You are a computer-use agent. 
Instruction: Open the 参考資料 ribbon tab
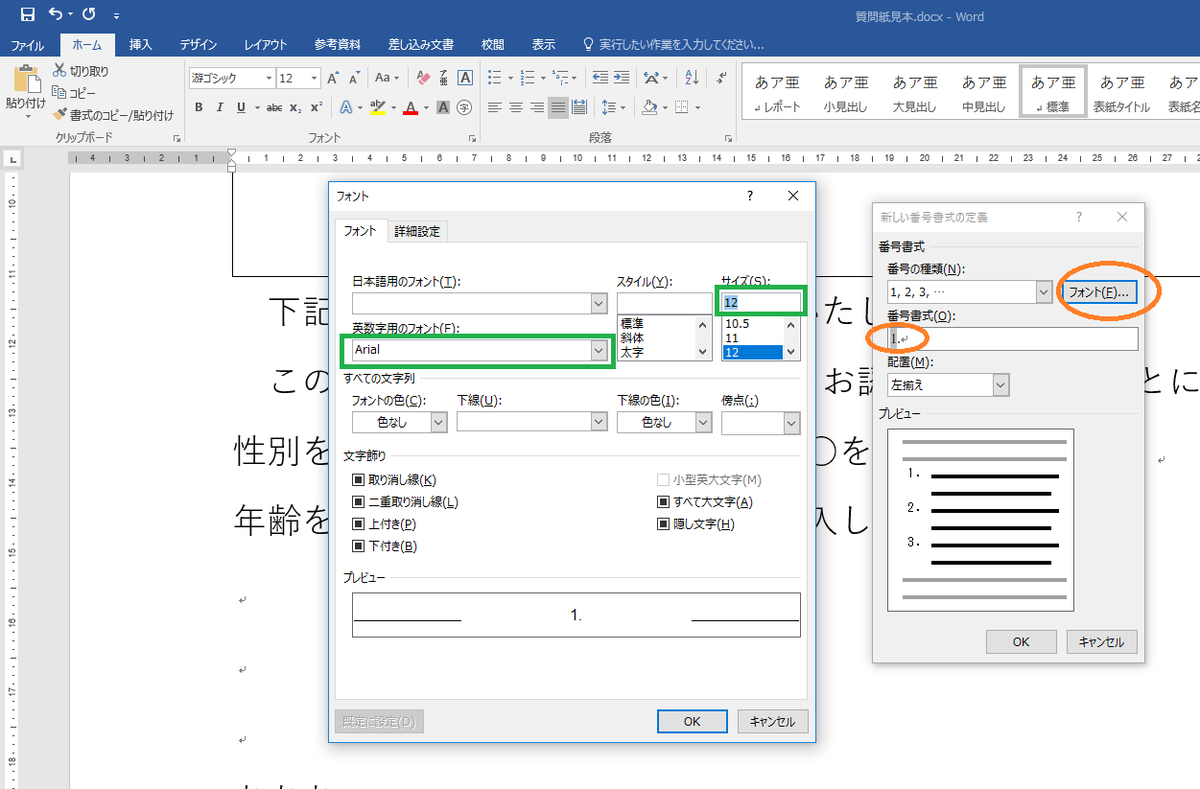338,45
